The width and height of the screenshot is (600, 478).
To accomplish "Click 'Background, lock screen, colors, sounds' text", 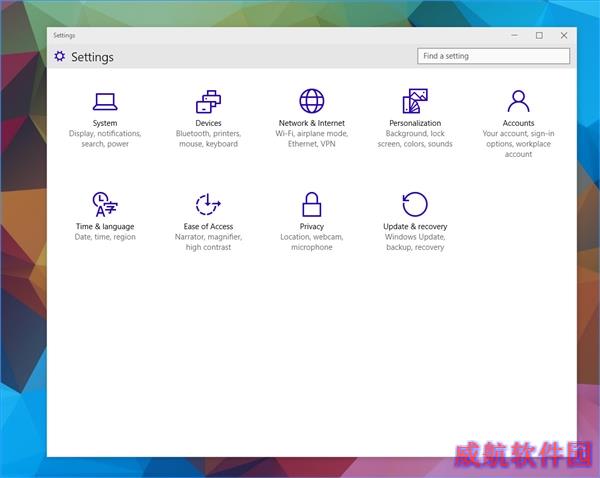I will [415, 139].
